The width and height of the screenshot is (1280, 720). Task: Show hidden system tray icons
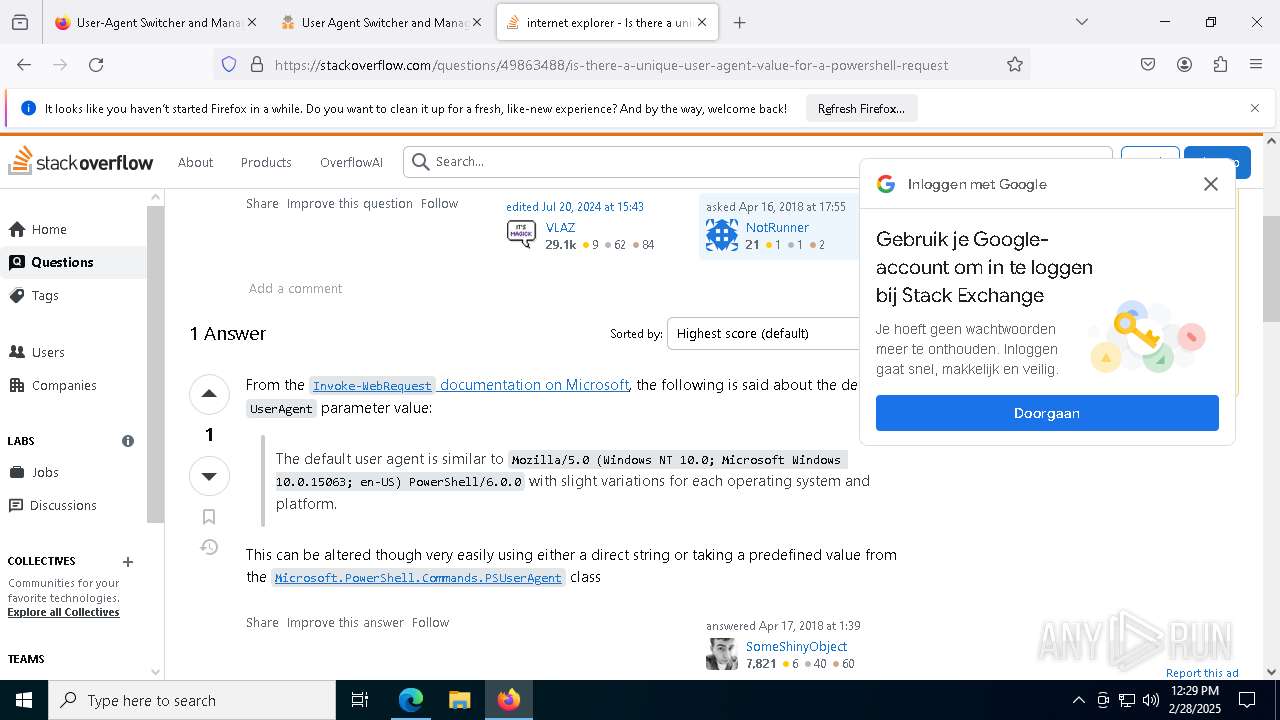(x=1078, y=700)
